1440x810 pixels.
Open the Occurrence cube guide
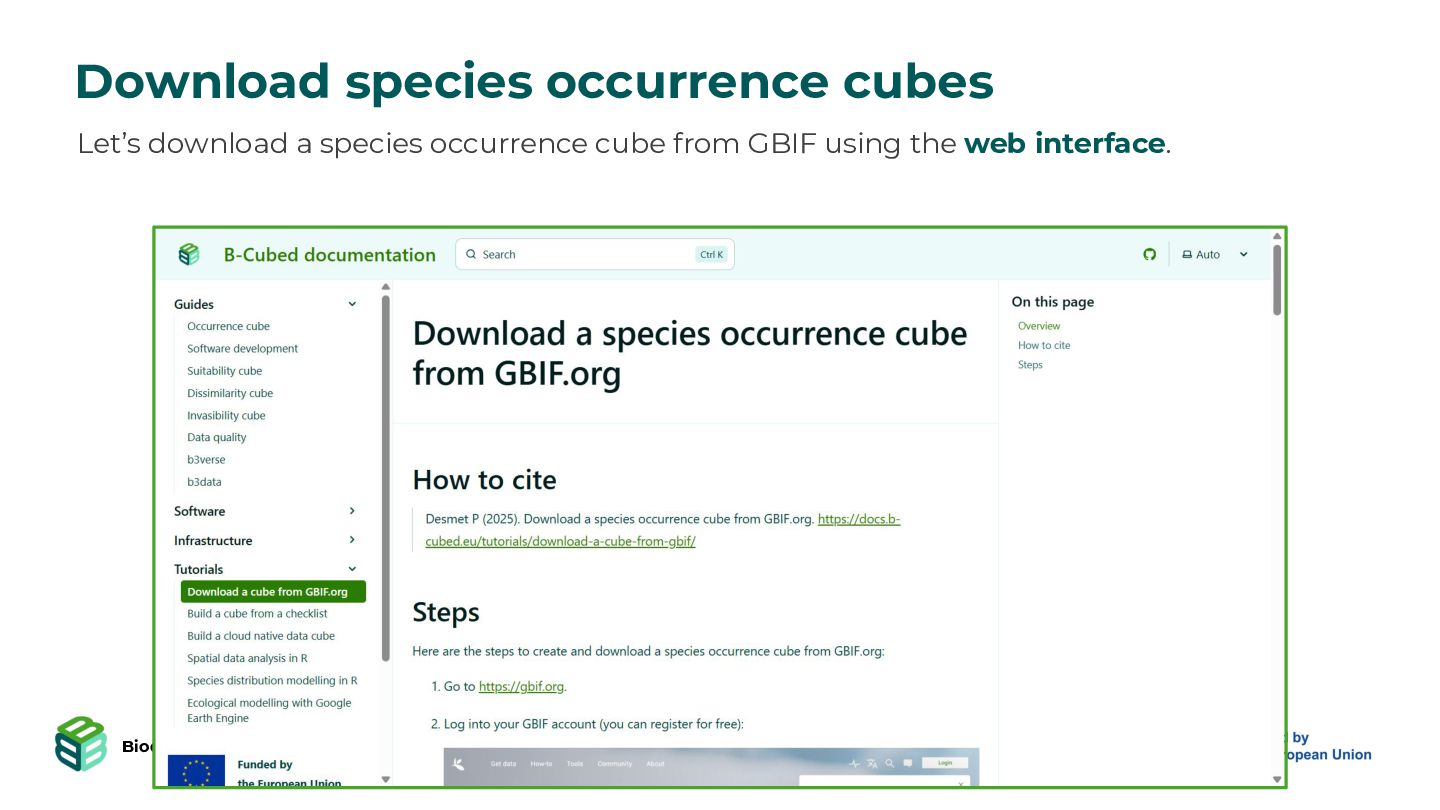tap(228, 326)
